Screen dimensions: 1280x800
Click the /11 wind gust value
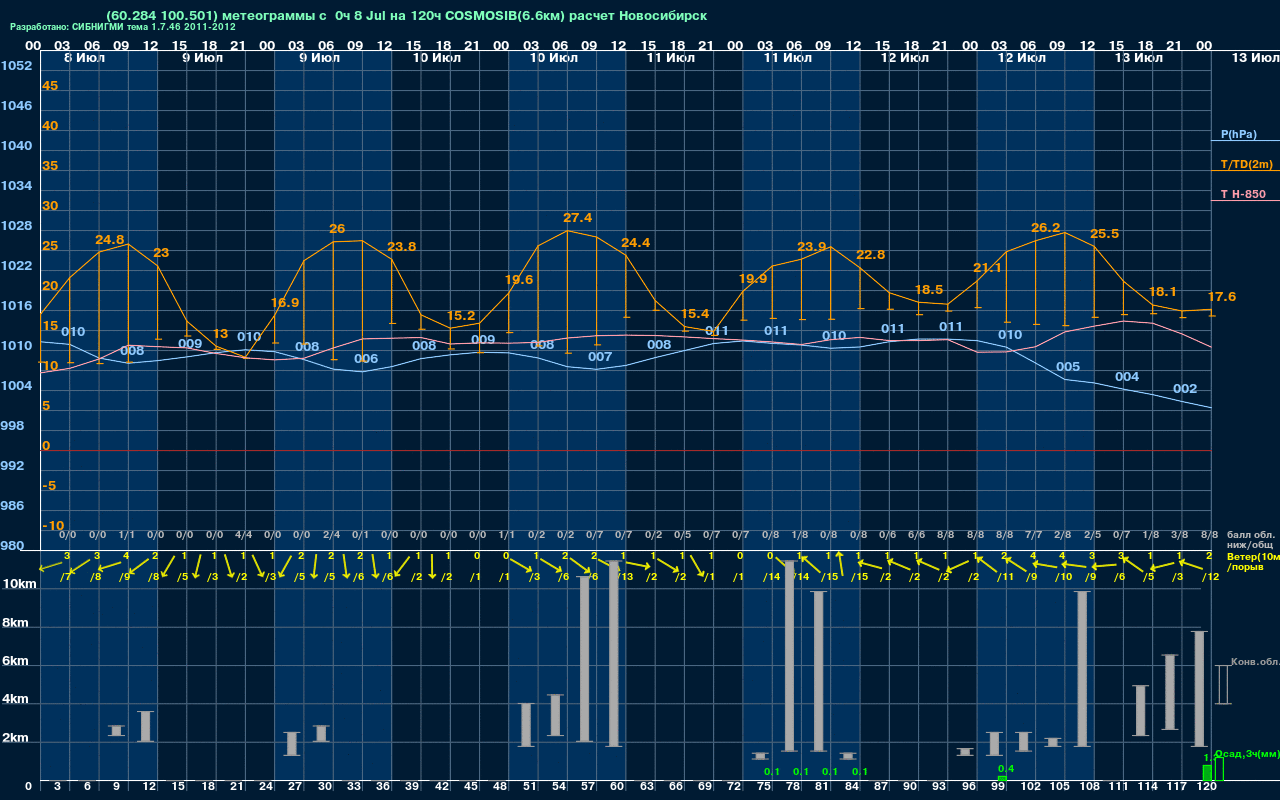pos(1006,577)
